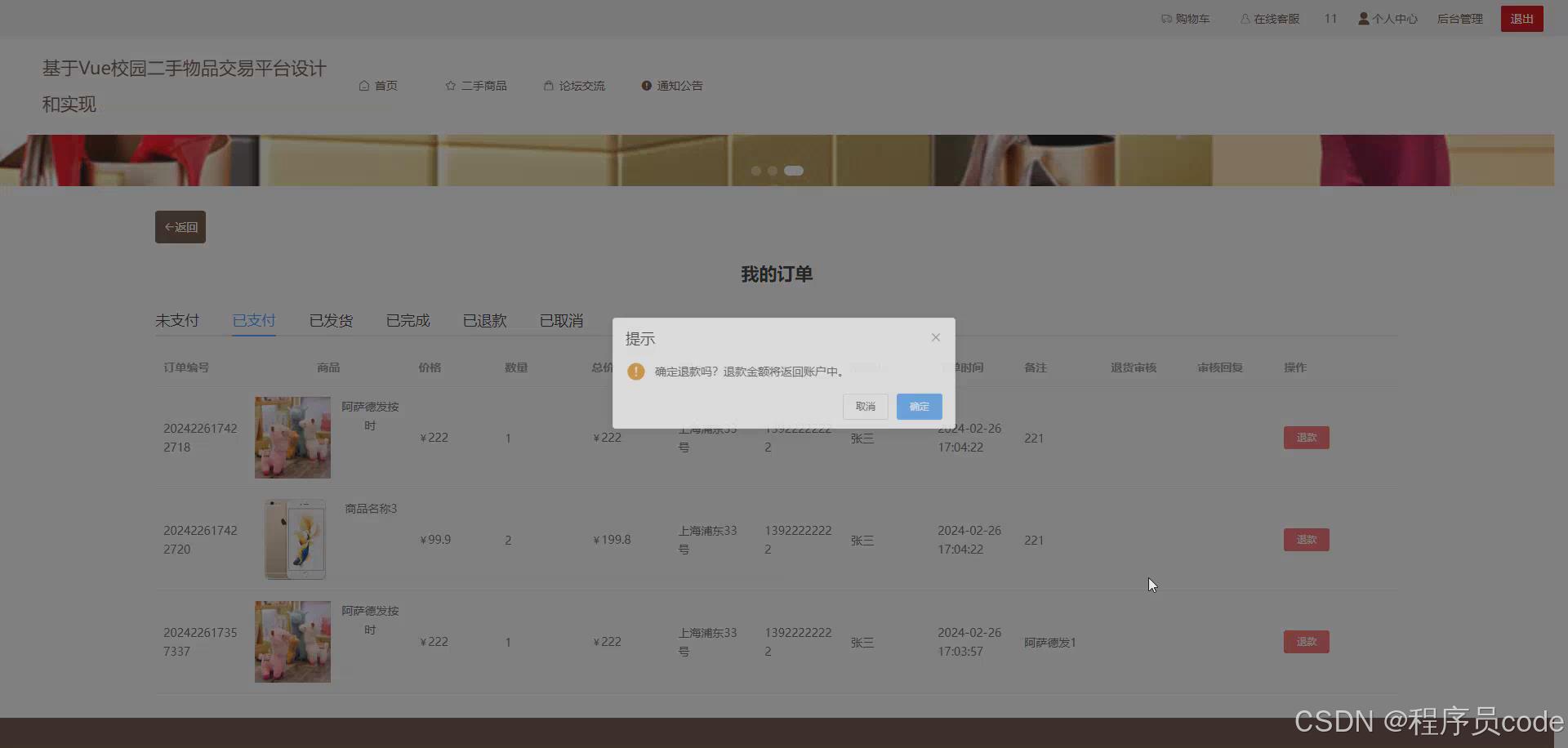Switch to the 已完成 tab

(407, 320)
